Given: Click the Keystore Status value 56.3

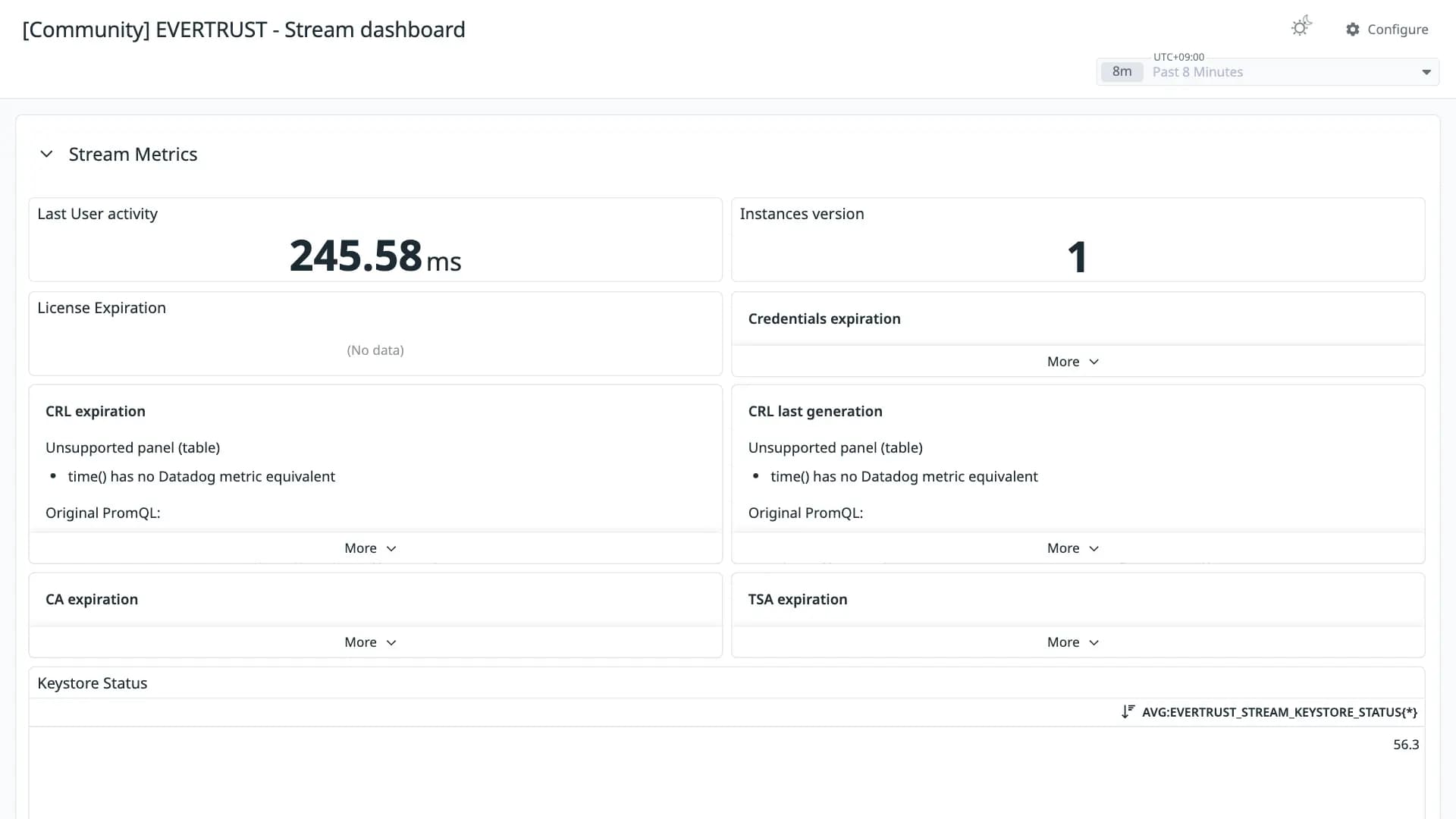Looking at the screenshot, I should [x=1406, y=745].
